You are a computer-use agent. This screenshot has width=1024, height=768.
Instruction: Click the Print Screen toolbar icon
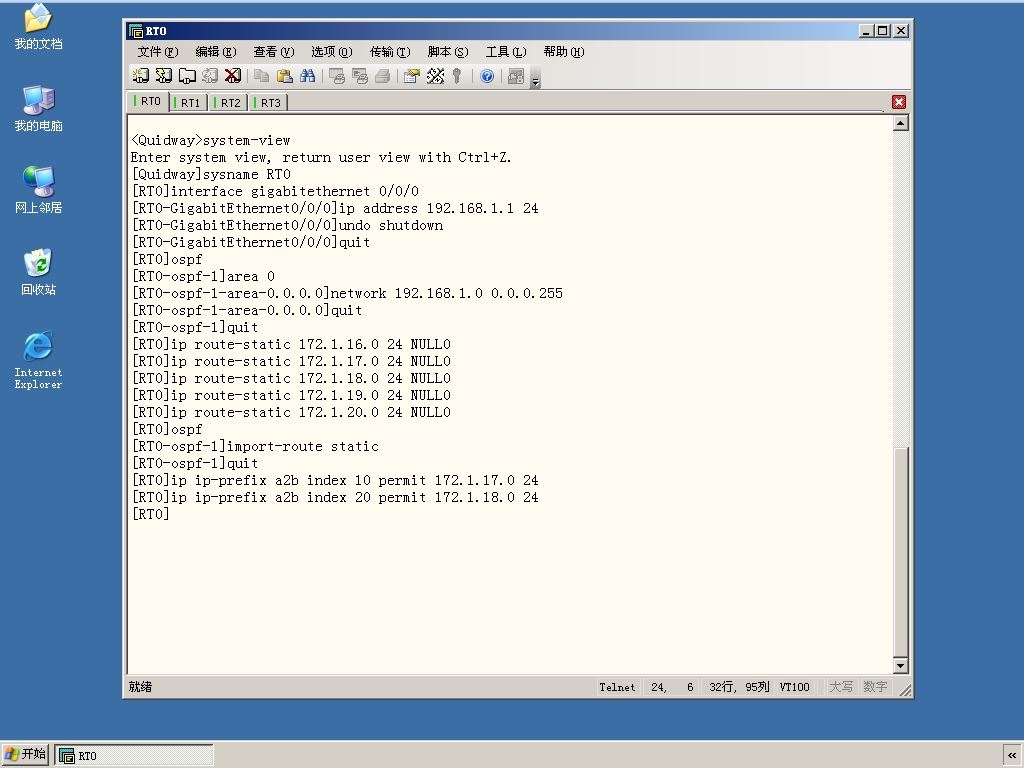336,76
